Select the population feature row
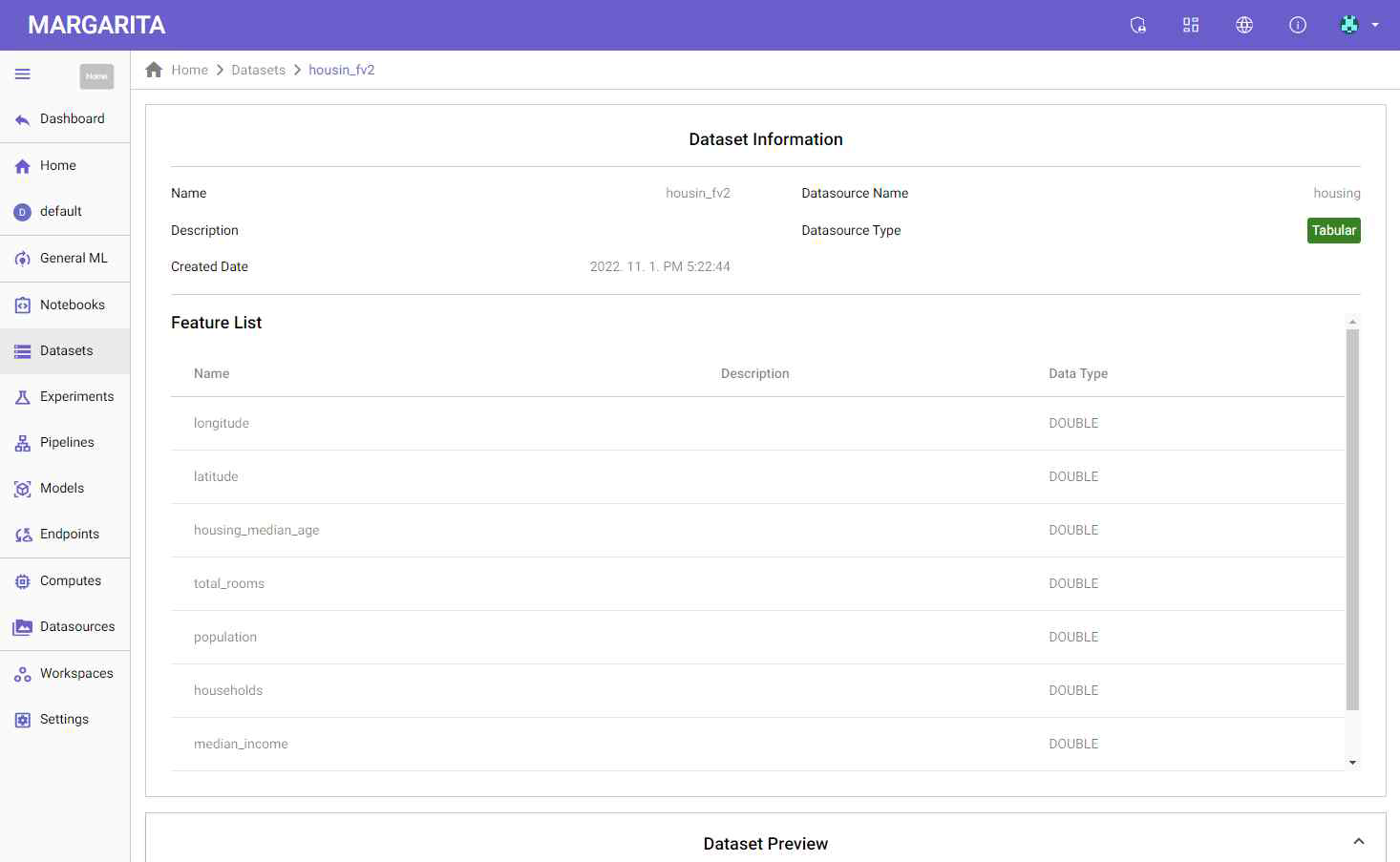 pyautogui.click(x=757, y=638)
